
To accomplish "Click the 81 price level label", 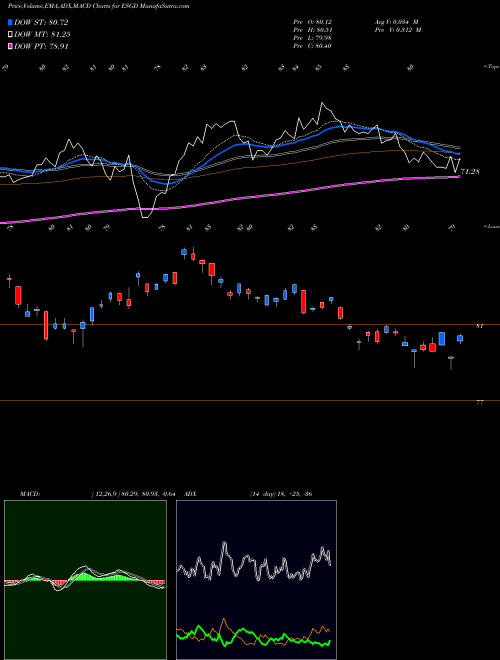I will tap(479, 326).
